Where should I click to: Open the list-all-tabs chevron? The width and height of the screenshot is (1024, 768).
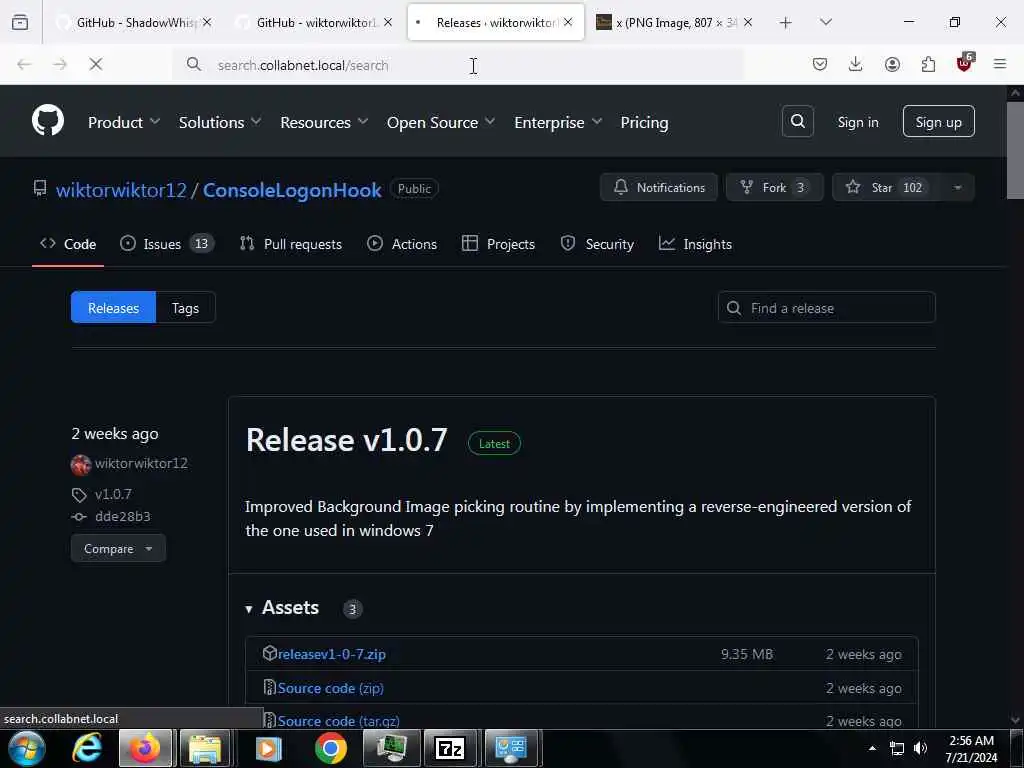[825, 22]
